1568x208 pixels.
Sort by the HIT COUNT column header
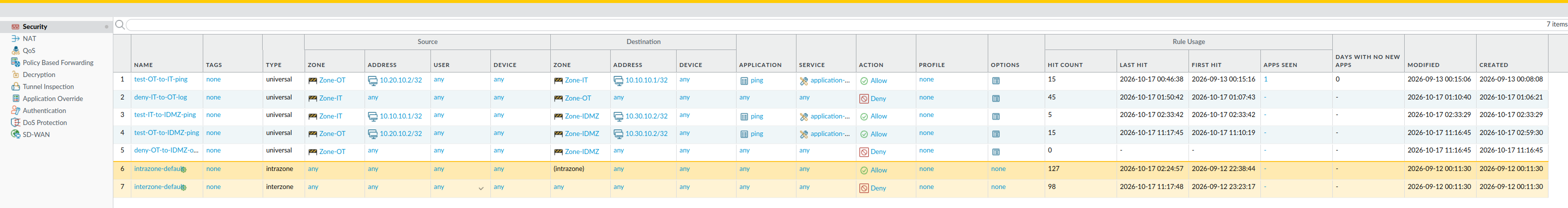click(x=1065, y=64)
